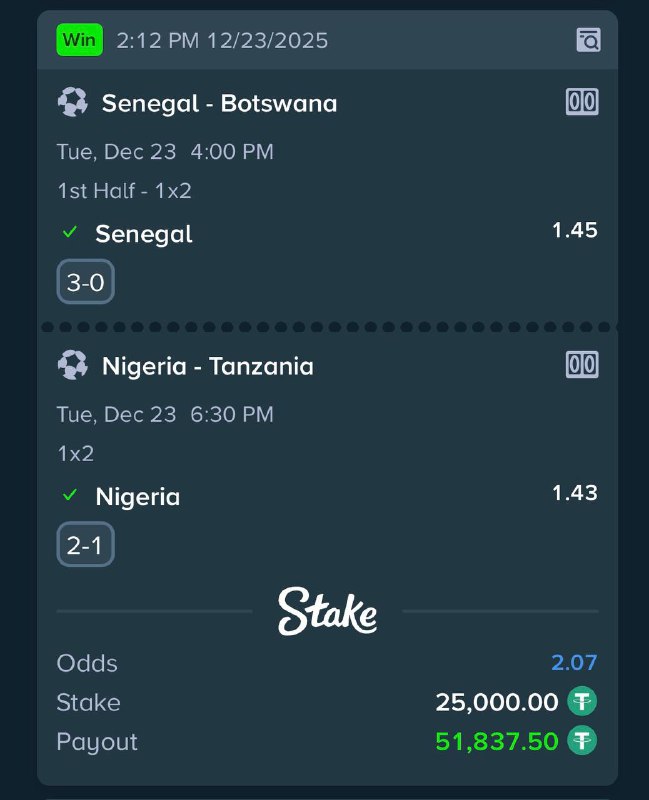The height and width of the screenshot is (800, 649).
Task: Click the green checkmark beside Senegal
Action: (x=70, y=233)
